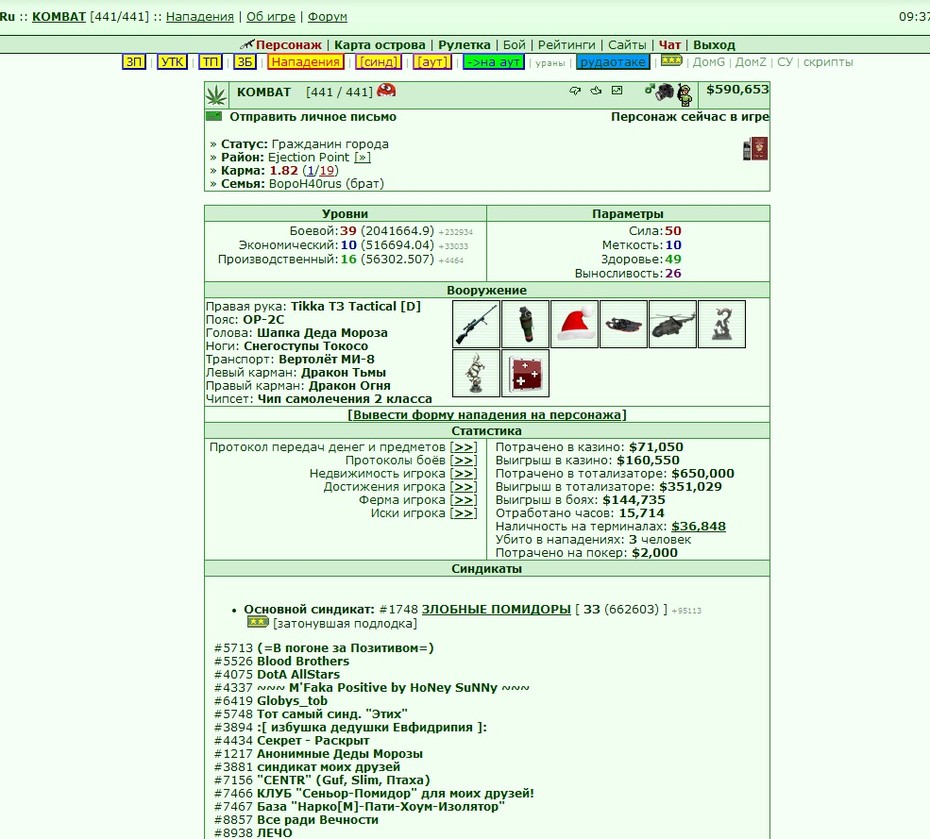Click Вывести форму нападения на персонажа
930x839 pixels.
(x=487, y=415)
